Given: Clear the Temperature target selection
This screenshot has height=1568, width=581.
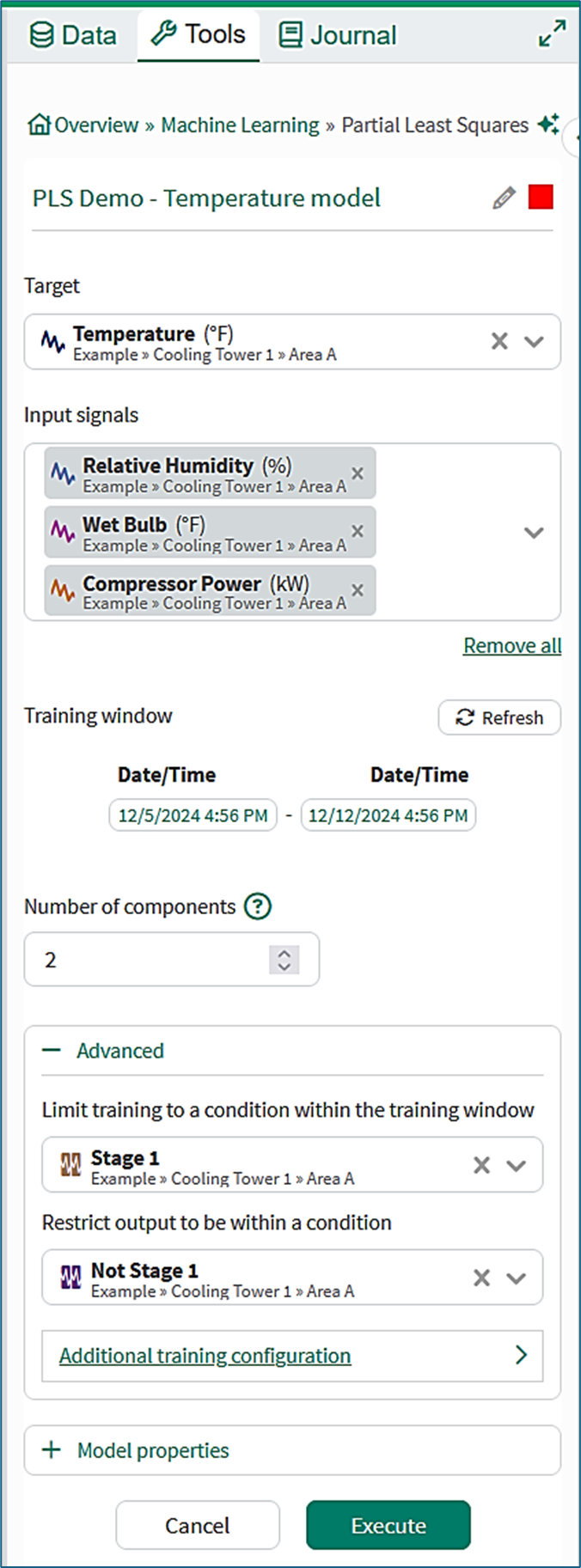Looking at the screenshot, I should 499,342.
